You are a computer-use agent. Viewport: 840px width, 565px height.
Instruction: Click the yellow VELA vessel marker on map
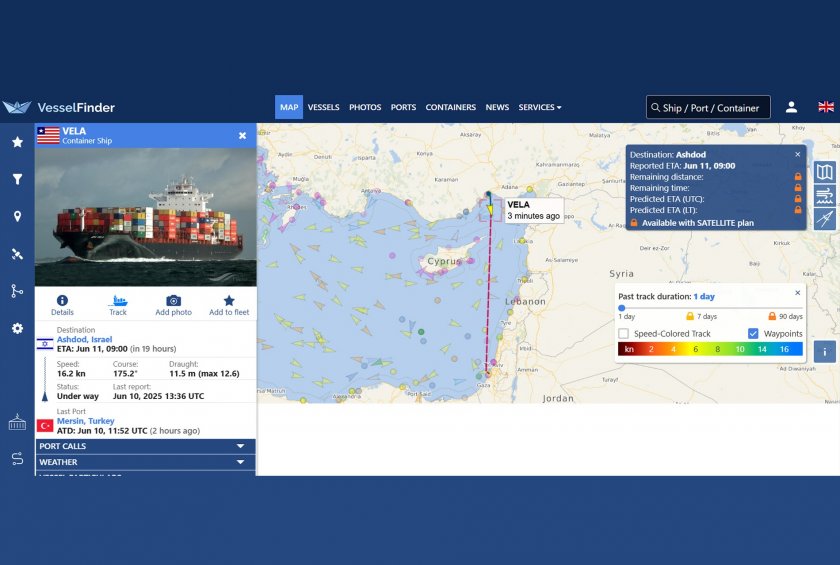(490, 209)
